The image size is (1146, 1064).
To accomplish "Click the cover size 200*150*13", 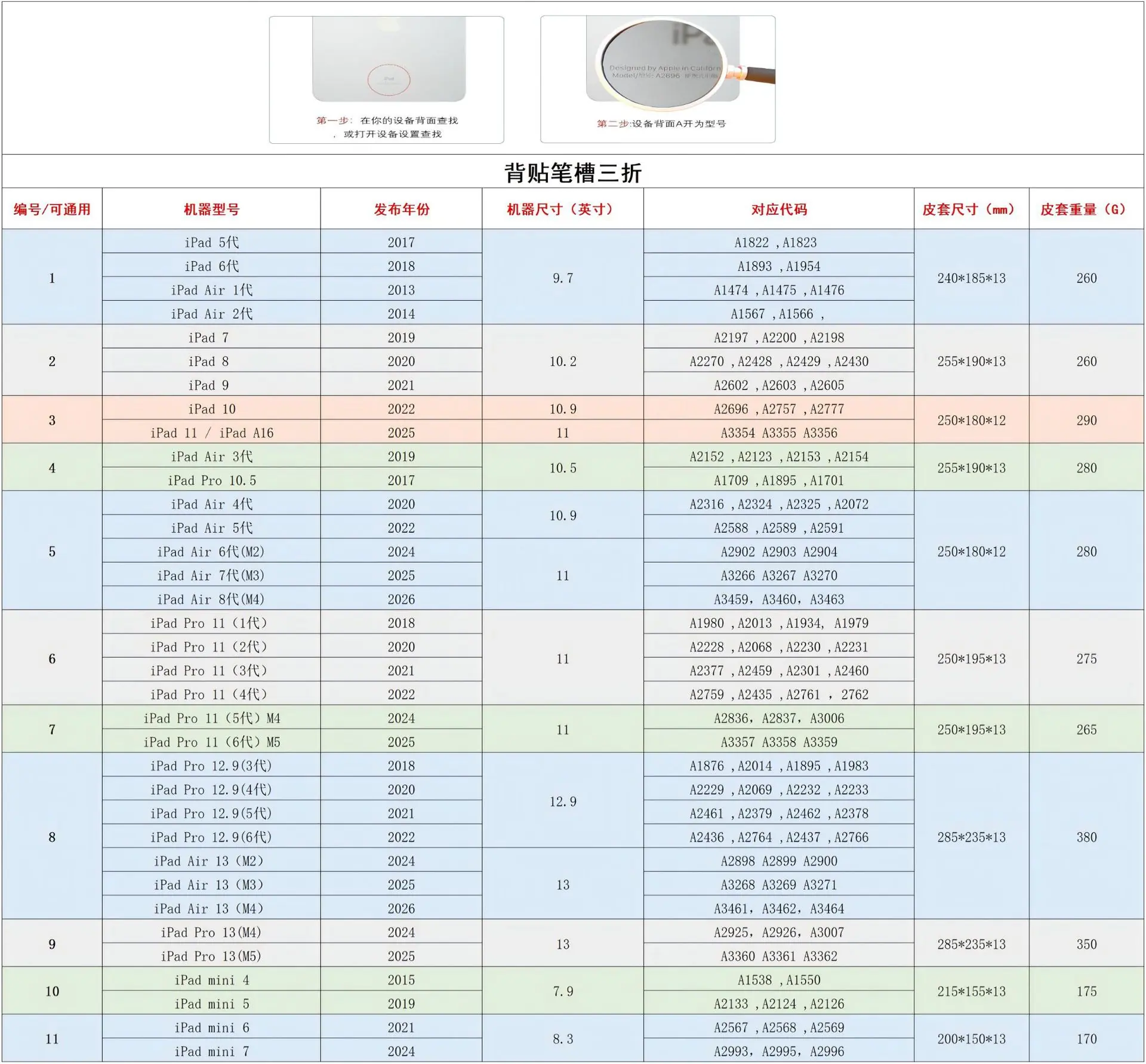I will [972, 1039].
